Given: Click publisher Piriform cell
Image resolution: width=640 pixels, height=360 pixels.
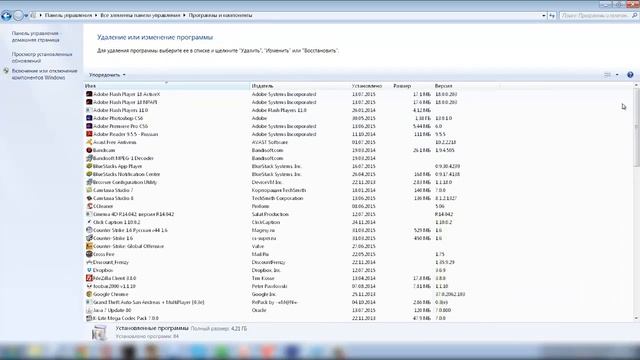Looking at the screenshot, I should (260, 207).
